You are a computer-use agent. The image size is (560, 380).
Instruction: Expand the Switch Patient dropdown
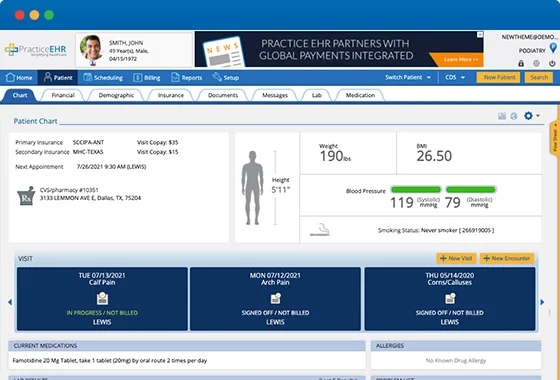408,77
